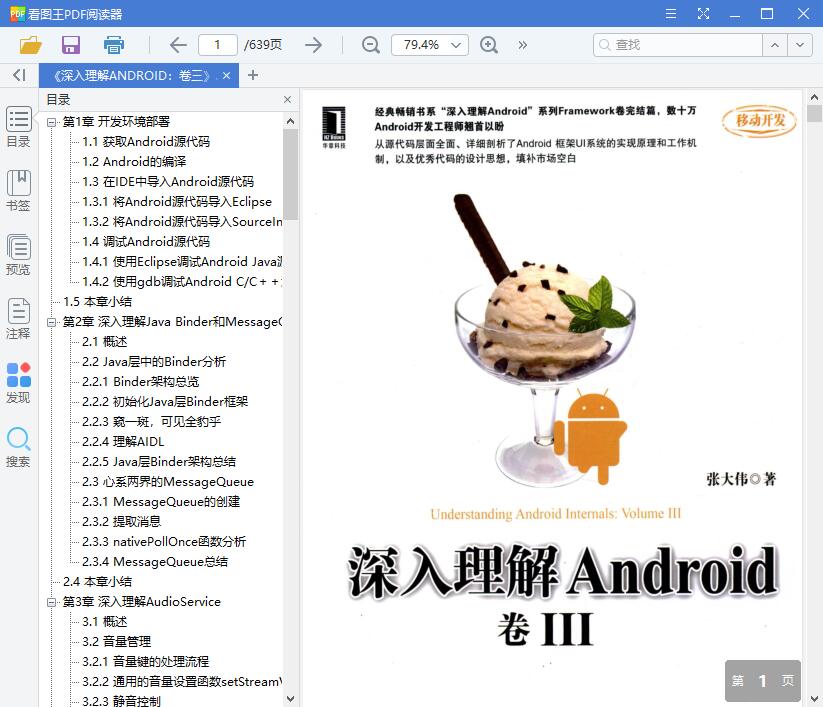The height and width of the screenshot is (707, 823).
Task: Click the 第 1 页 page indicator badge
Action: [763, 681]
